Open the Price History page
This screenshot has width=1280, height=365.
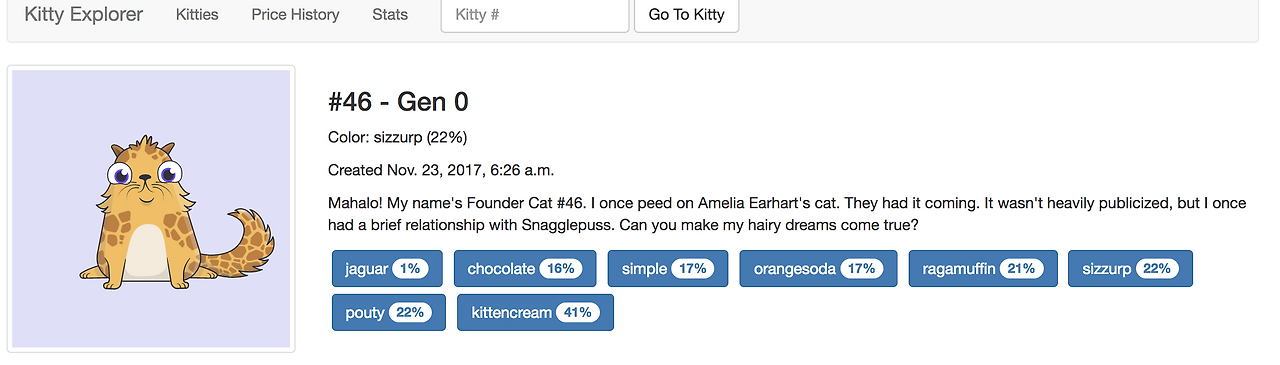[295, 15]
